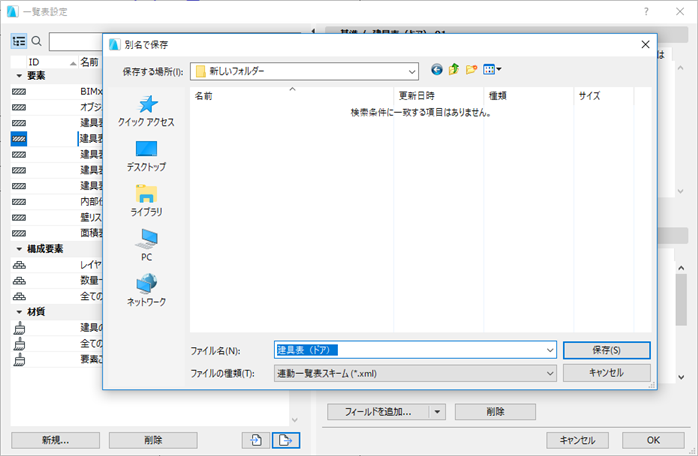Collapse the 構成要素 group
Viewport: 698px width, 456px height.
point(19,249)
